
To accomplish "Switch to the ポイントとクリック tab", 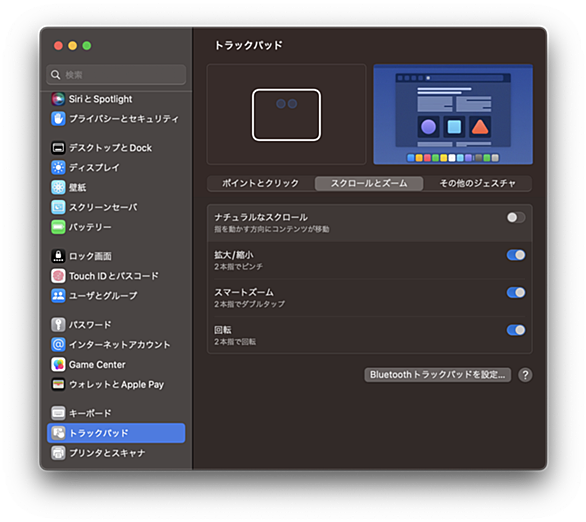I will 260,183.
